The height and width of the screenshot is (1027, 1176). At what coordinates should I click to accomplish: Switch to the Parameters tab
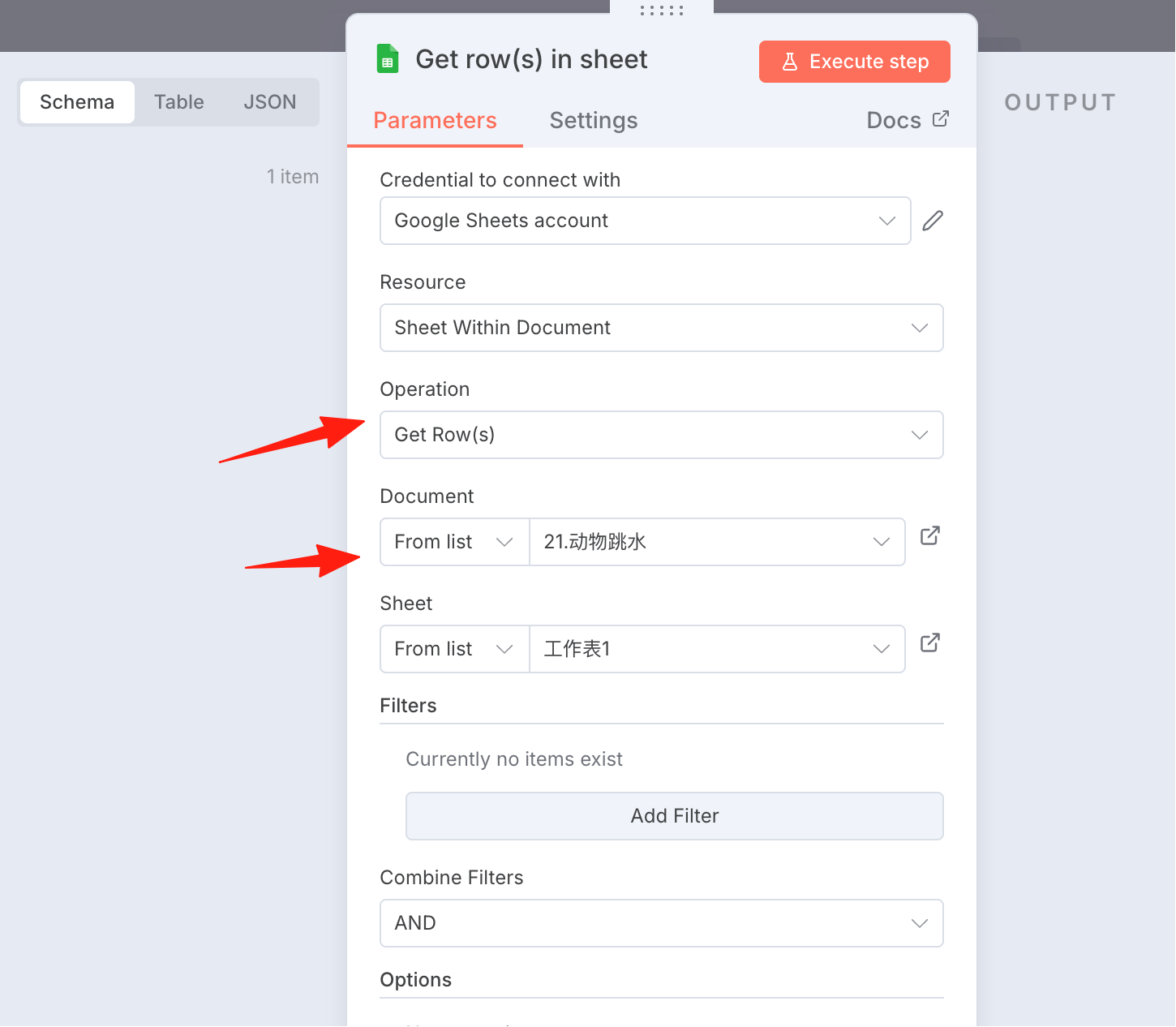pos(435,120)
